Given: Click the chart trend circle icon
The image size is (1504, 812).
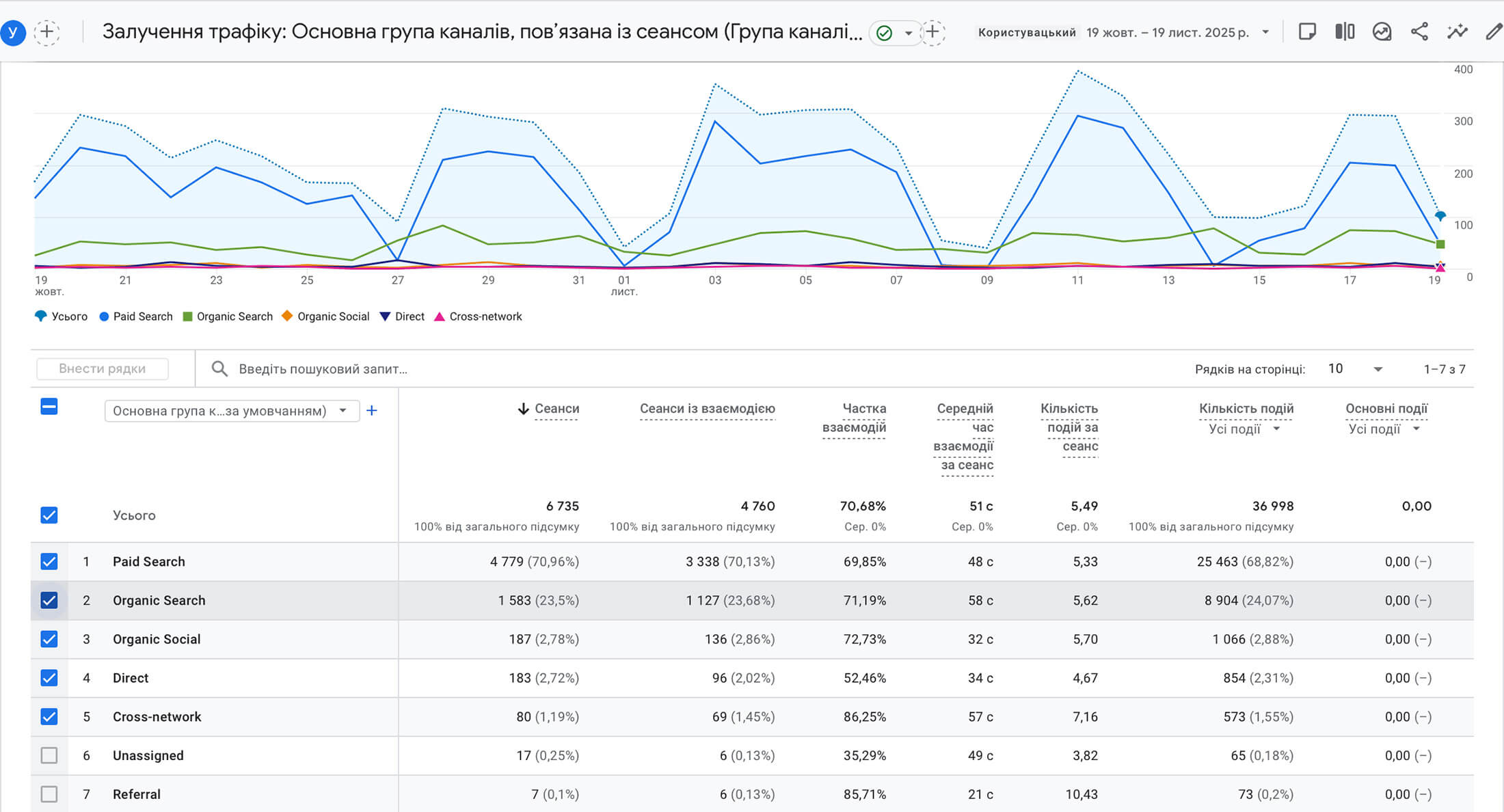Looking at the screenshot, I should 1382,31.
